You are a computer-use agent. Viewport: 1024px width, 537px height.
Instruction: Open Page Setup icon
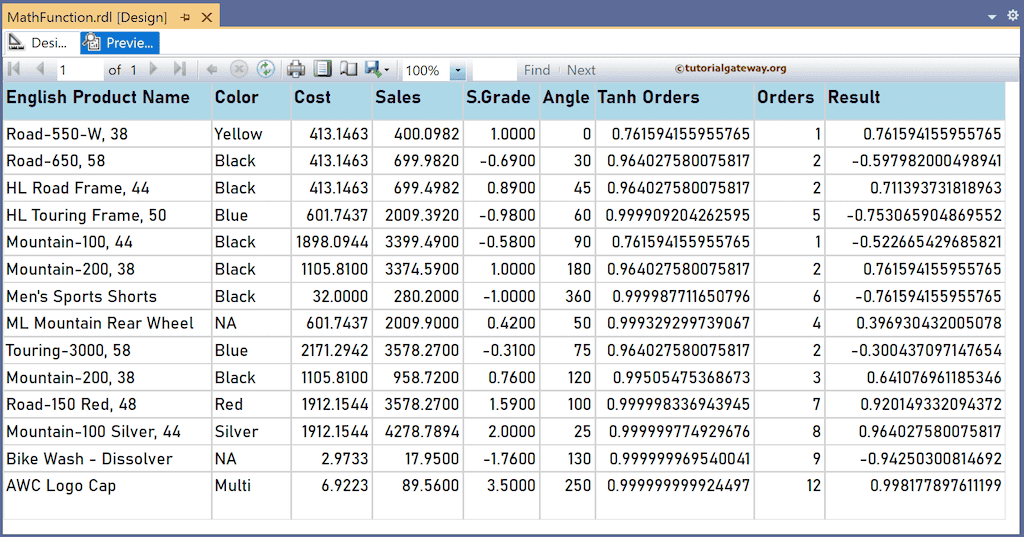tap(348, 69)
